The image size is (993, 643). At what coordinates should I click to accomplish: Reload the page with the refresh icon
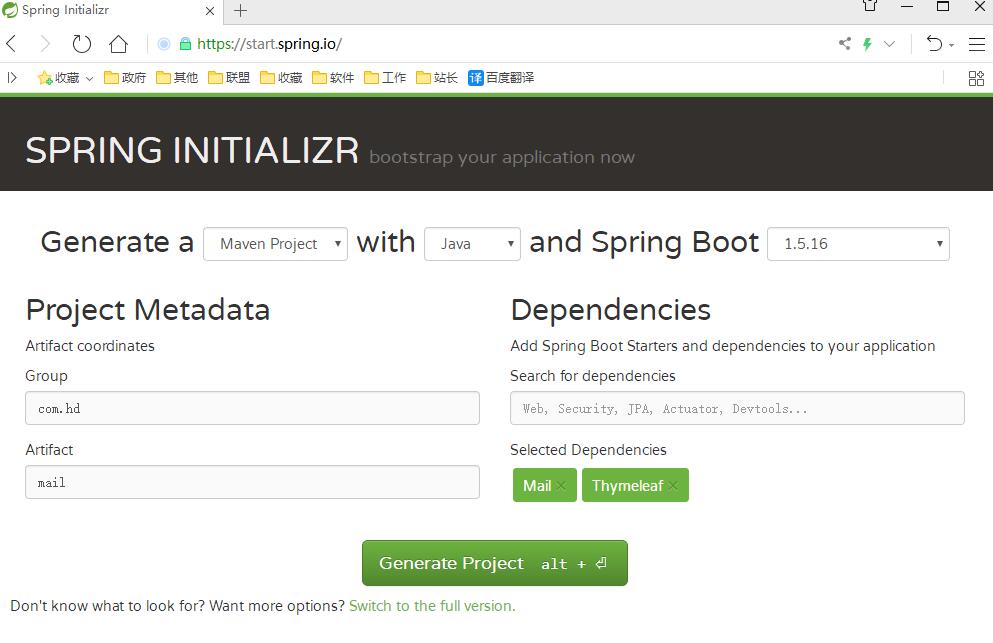pyautogui.click(x=82, y=44)
